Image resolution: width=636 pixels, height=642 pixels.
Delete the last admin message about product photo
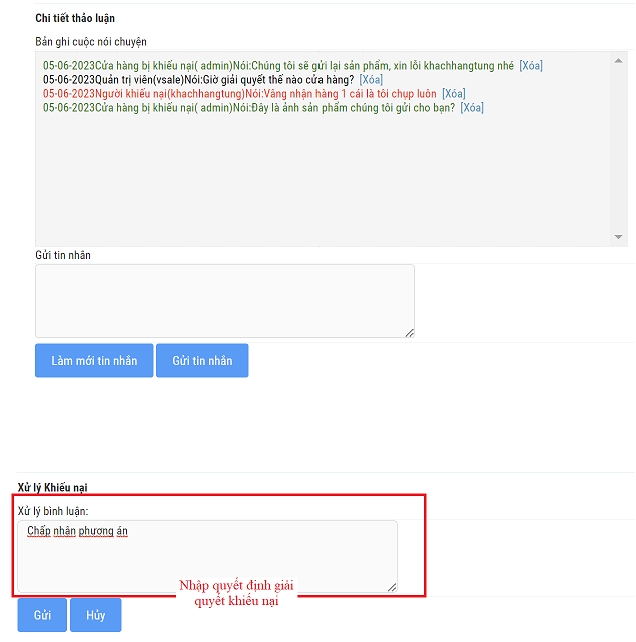tap(472, 108)
